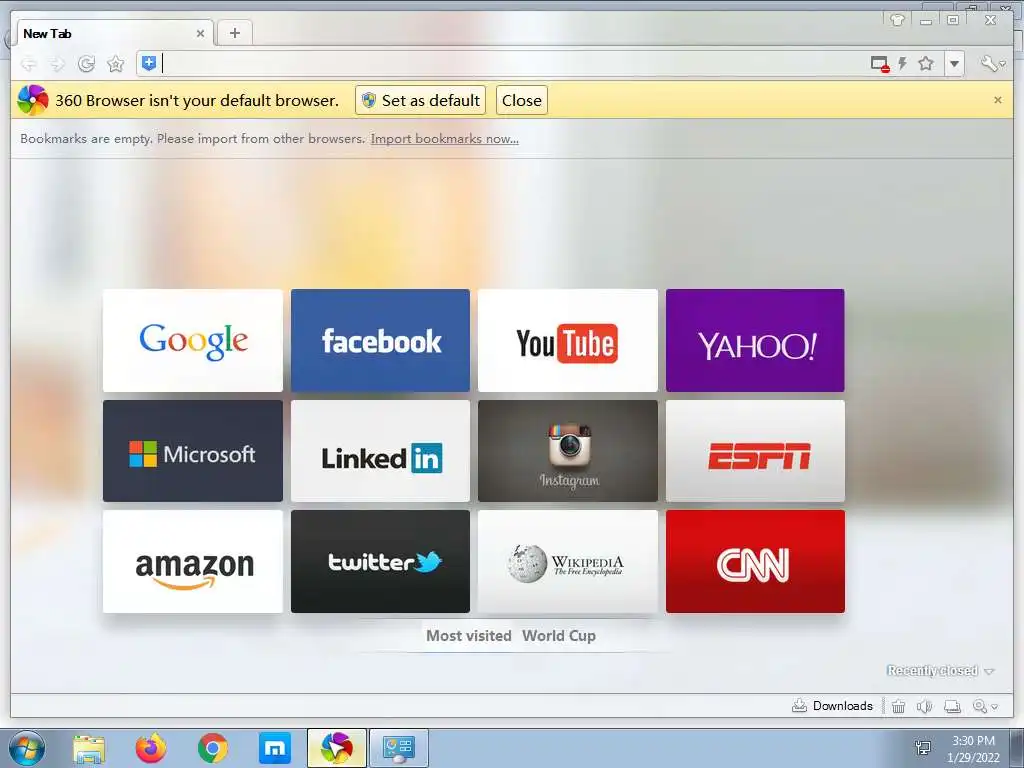The width and height of the screenshot is (1024, 768).
Task: Open the LinkedIn tile
Action: (x=380, y=451)
